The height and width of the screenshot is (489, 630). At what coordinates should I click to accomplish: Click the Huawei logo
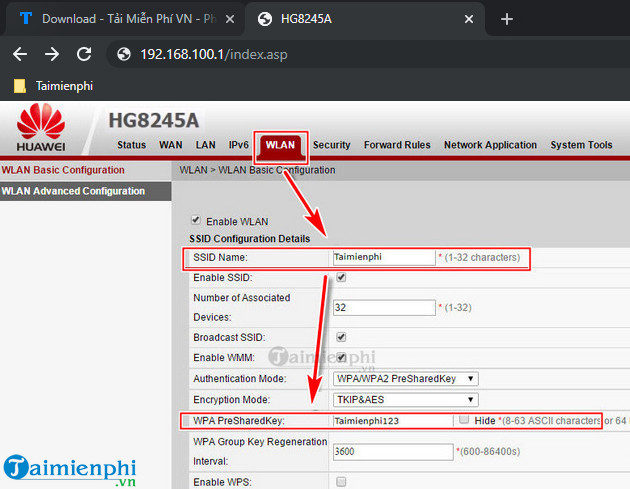pos(41,128)
